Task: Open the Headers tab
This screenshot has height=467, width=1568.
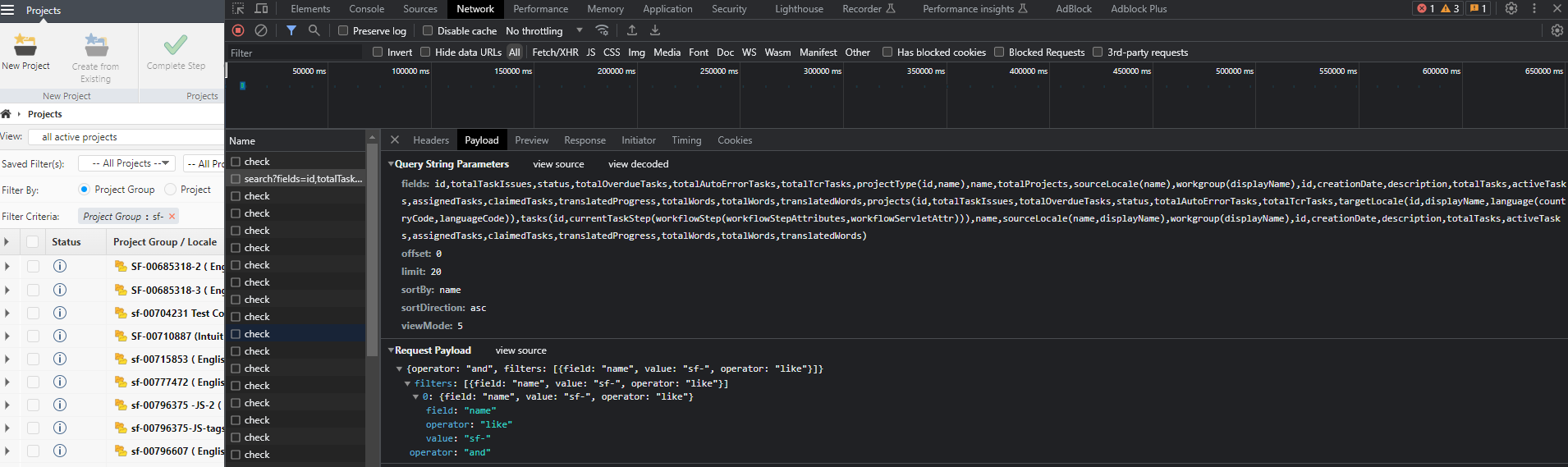Action: pyautogui.click(x=431, y=140)
